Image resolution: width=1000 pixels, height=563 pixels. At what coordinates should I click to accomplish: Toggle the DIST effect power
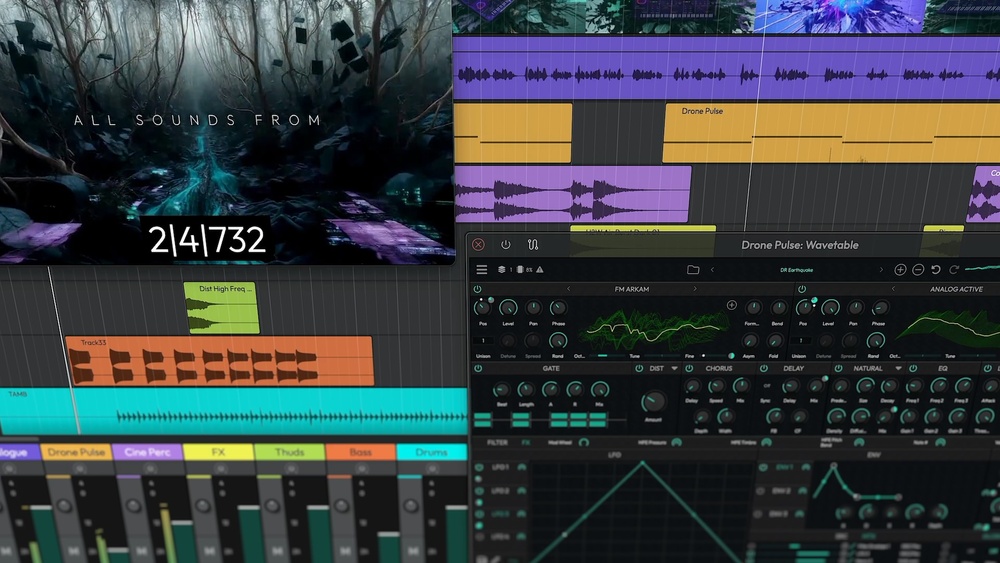click(x=638, y=369)
